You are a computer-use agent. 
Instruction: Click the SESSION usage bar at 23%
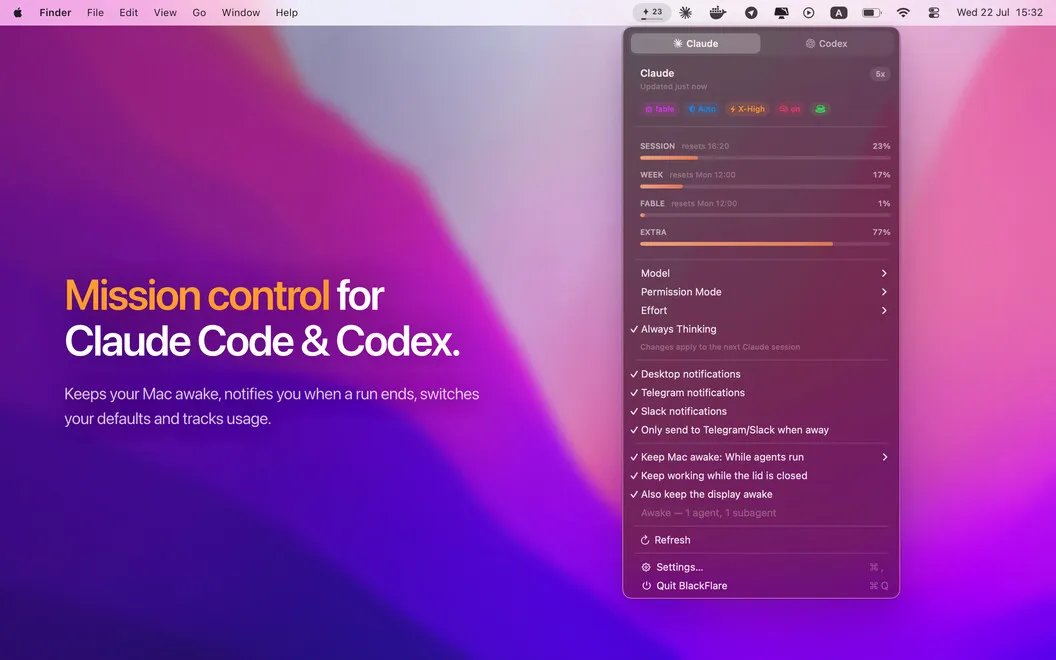point(765,158)
